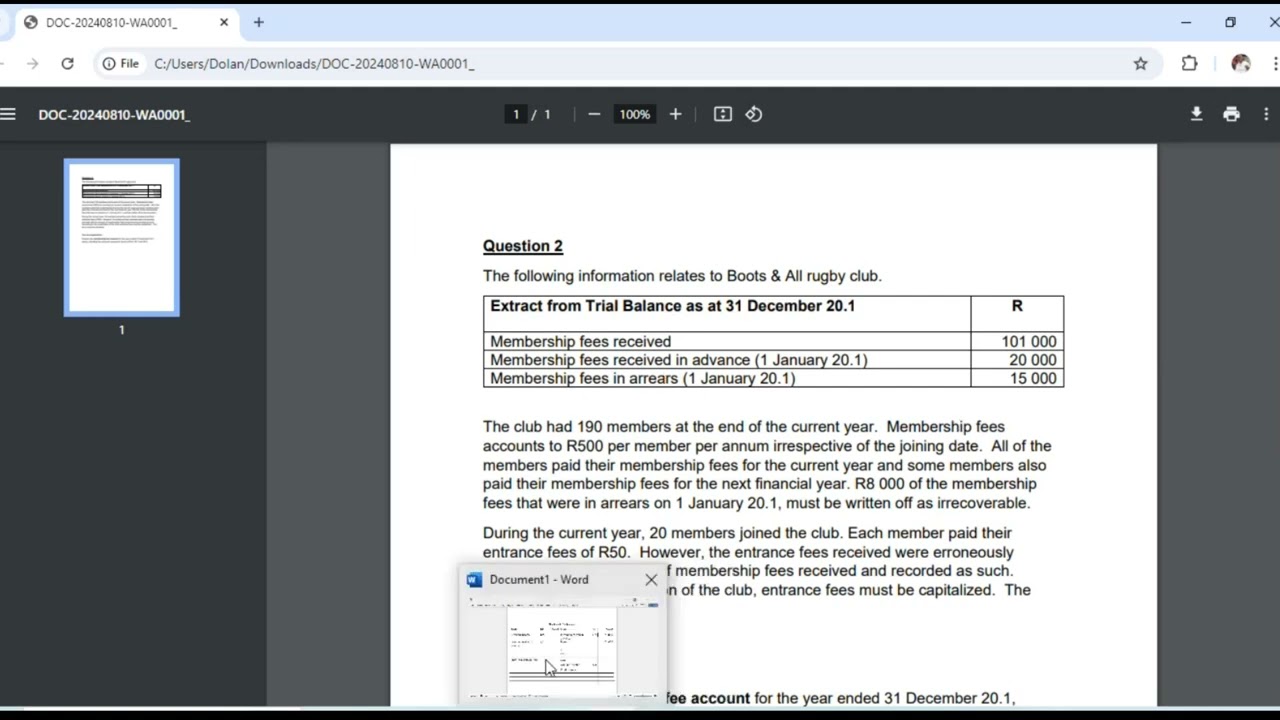The width and height of the screenshot is (1280, 720).
Task: Click the Word icon in the preview header
Action: pos(474,579)
